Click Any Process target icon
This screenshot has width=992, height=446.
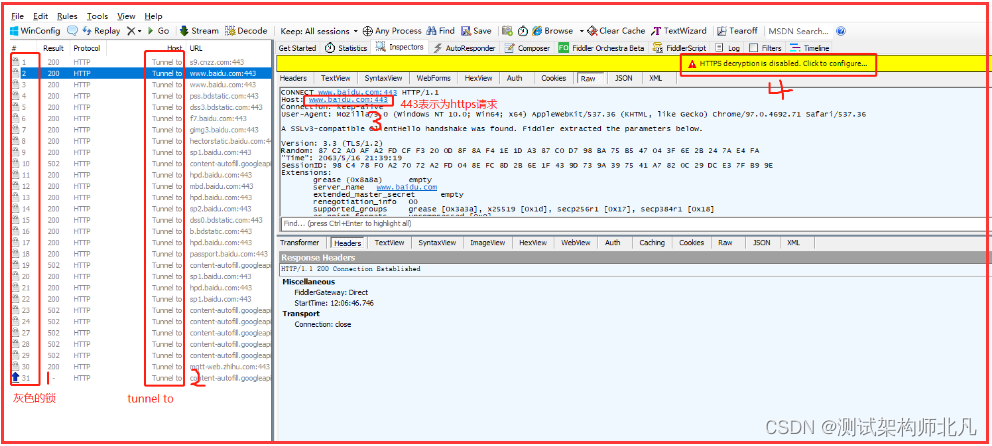(392, 30)
